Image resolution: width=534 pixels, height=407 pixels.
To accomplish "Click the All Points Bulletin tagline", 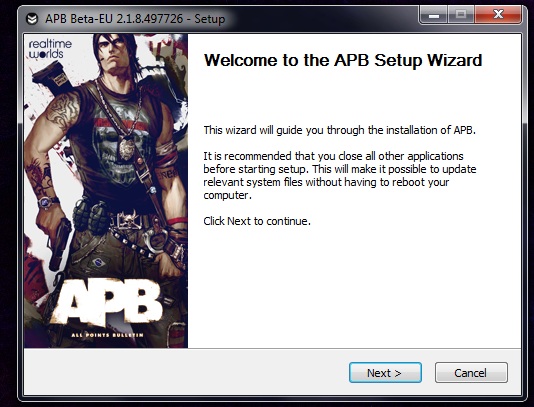I will (x=107, y=335).
